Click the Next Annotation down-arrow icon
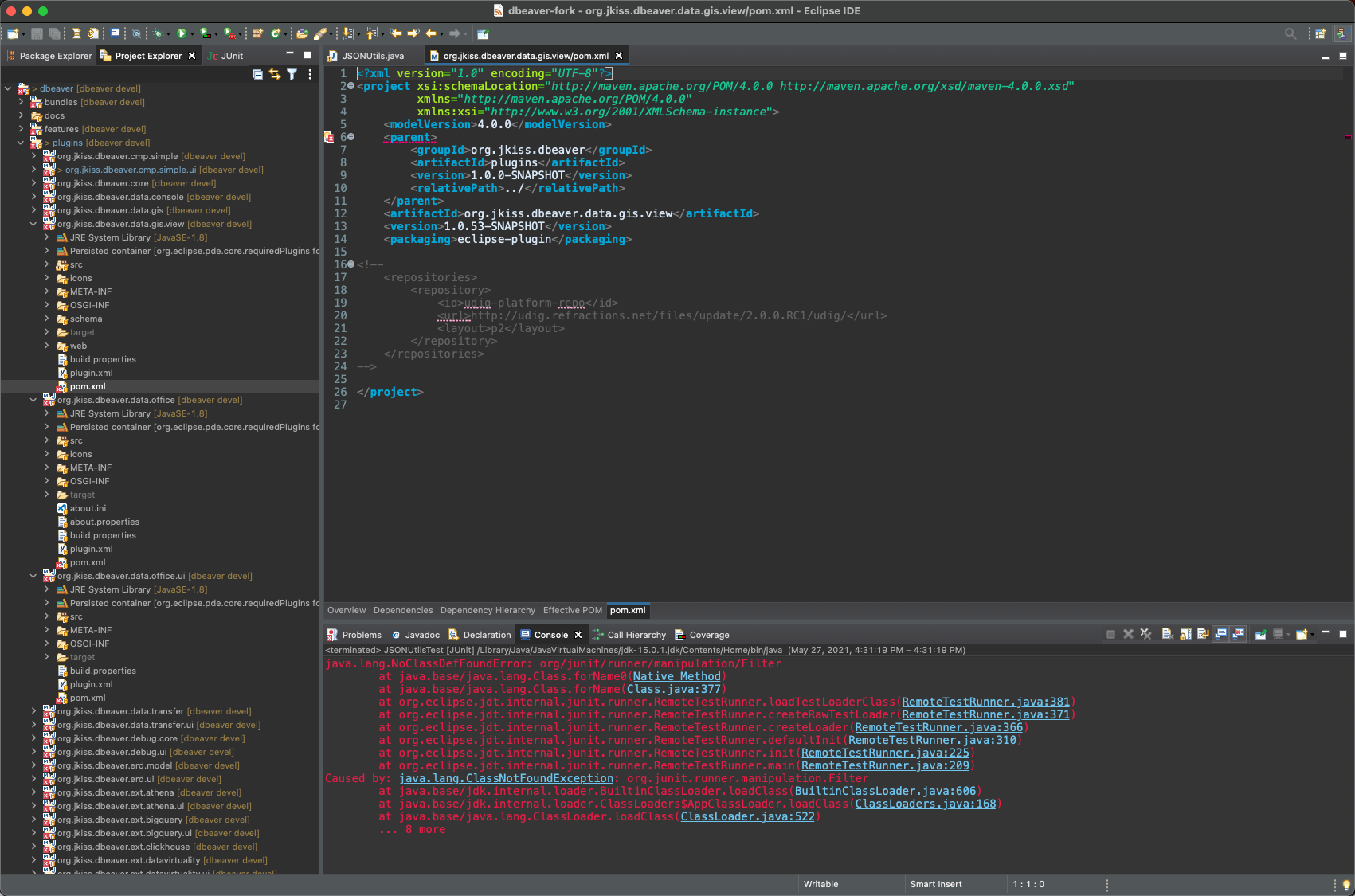The image size is (1355, 896). click(347, 33)
